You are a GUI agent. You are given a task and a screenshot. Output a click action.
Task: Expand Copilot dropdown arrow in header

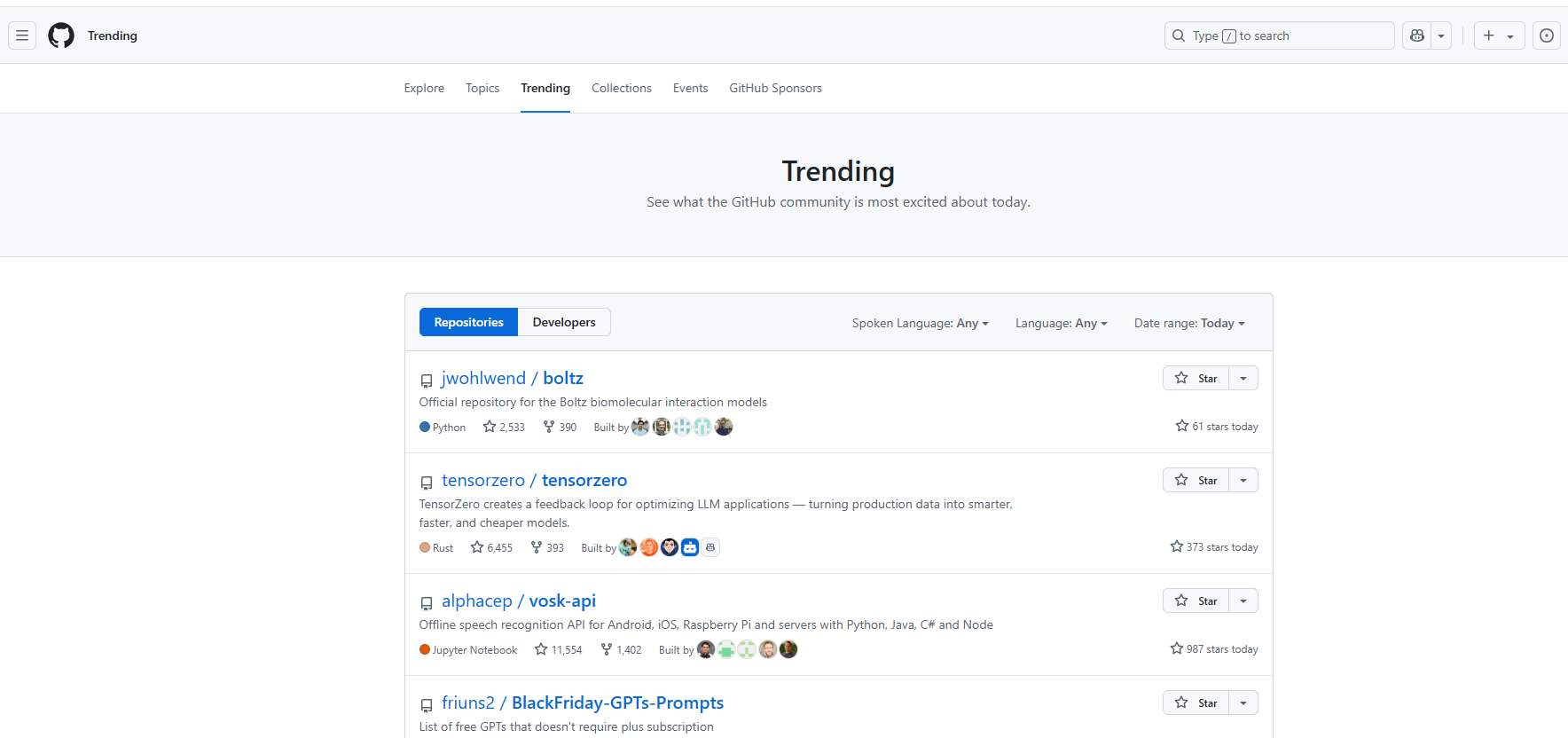point(1441,35)
